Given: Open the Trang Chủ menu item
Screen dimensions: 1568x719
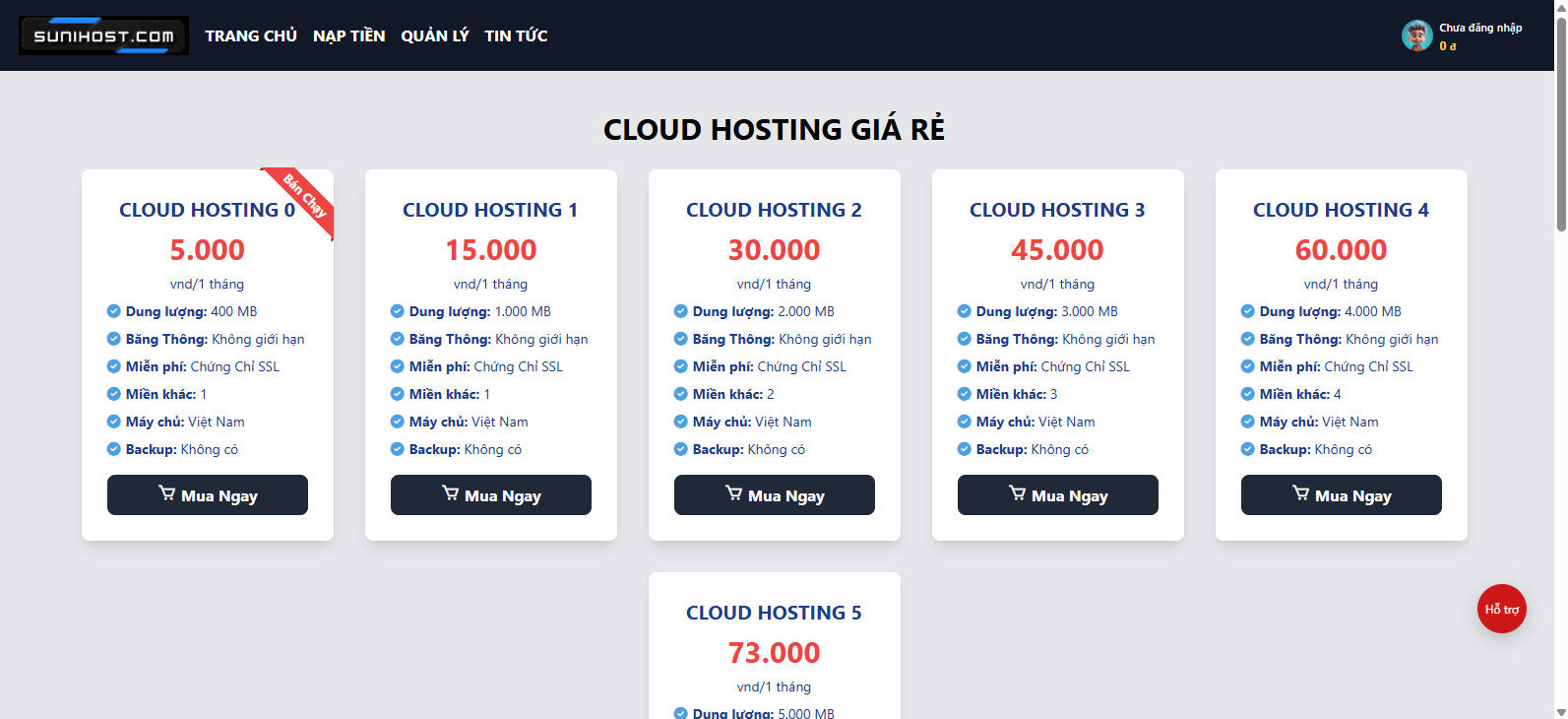Looking at the screenshot, I should [251, 35].
